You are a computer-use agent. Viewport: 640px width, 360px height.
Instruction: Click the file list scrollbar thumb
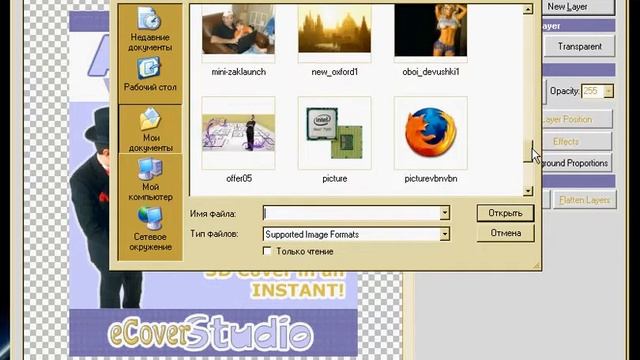tap(528, 151)
